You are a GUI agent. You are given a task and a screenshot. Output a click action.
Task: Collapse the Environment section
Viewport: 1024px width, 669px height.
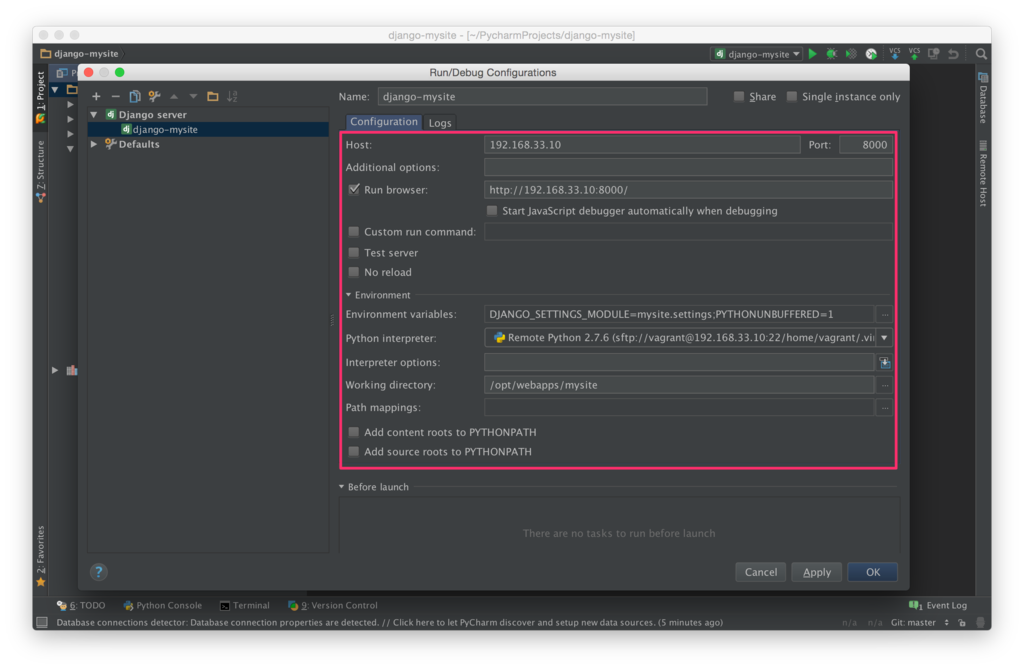pyautogui.click(x=348, y=295)
